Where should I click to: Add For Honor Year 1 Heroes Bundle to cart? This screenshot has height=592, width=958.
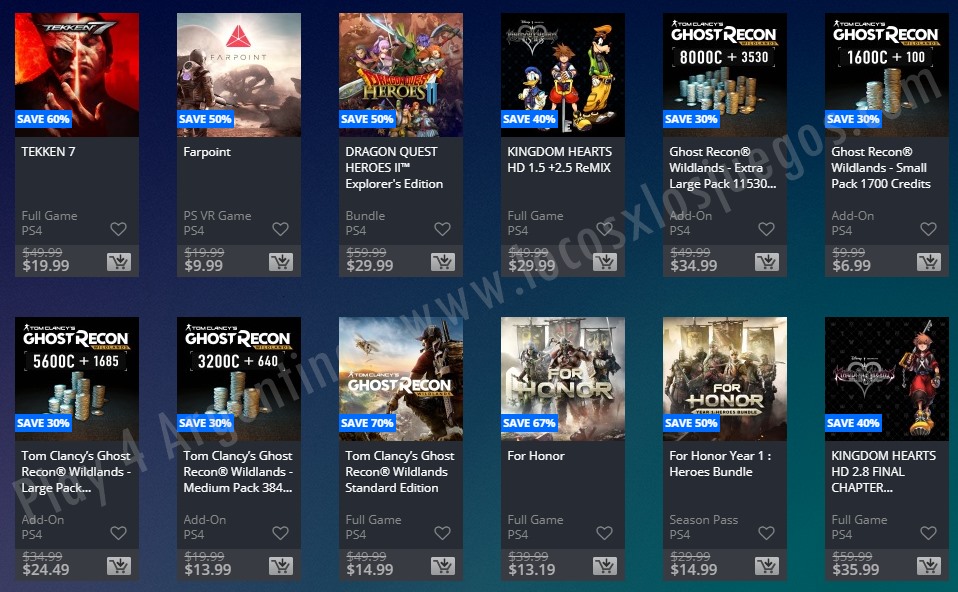[x=767, y=566]
